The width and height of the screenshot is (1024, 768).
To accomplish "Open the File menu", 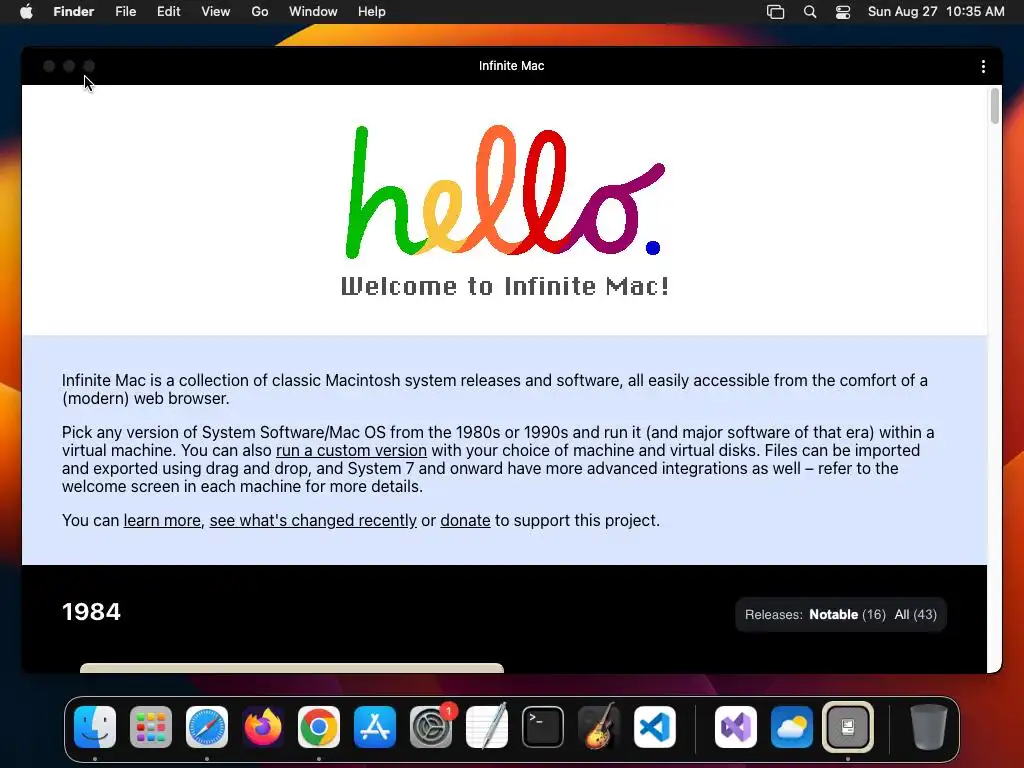I will pos(125,12).
